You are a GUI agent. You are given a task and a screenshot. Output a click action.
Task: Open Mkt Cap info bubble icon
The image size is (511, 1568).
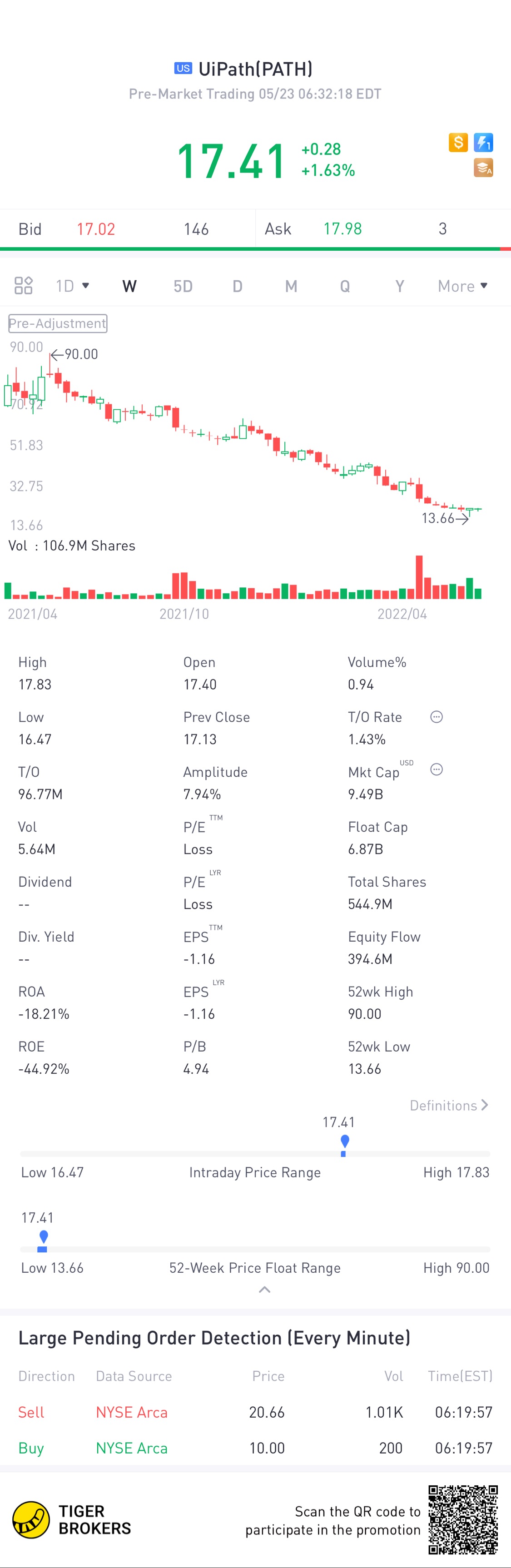(x=436, y=770)
